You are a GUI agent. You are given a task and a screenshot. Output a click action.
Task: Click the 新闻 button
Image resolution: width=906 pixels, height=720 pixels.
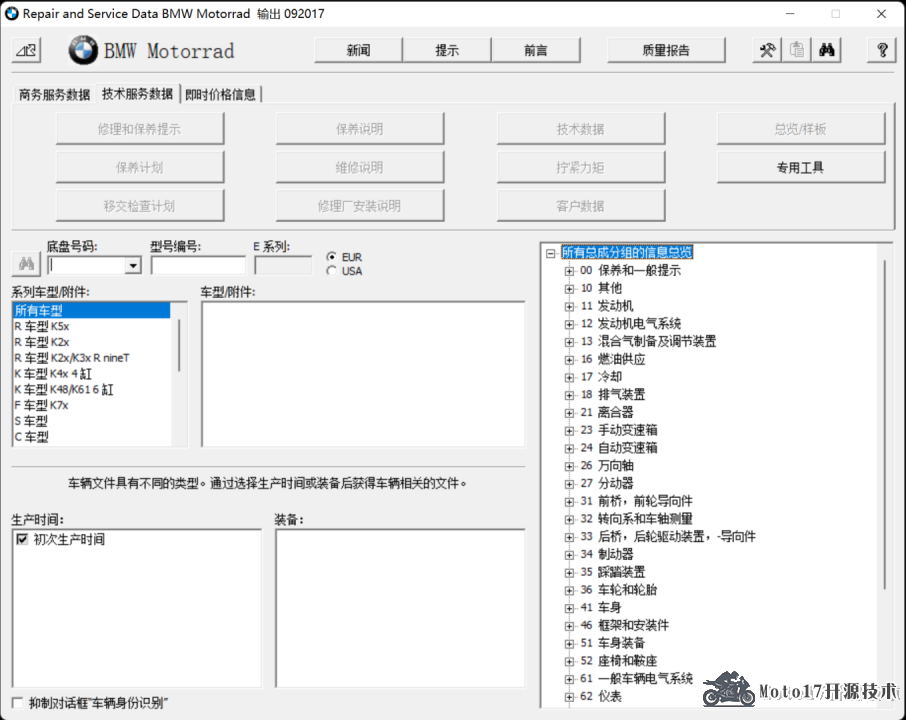coord(358,50)
